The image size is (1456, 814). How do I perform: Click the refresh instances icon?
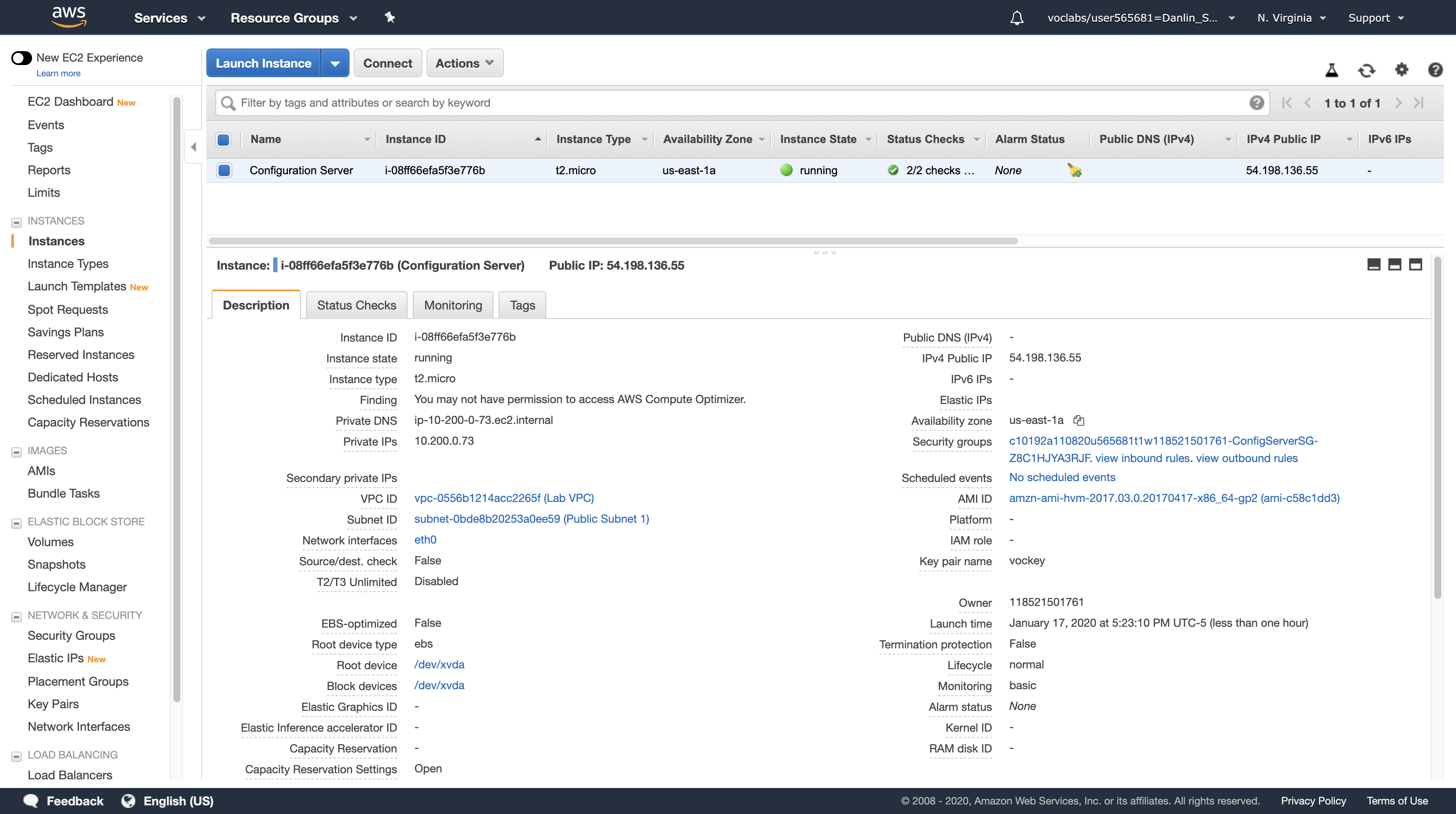[x=1366, y=70]
